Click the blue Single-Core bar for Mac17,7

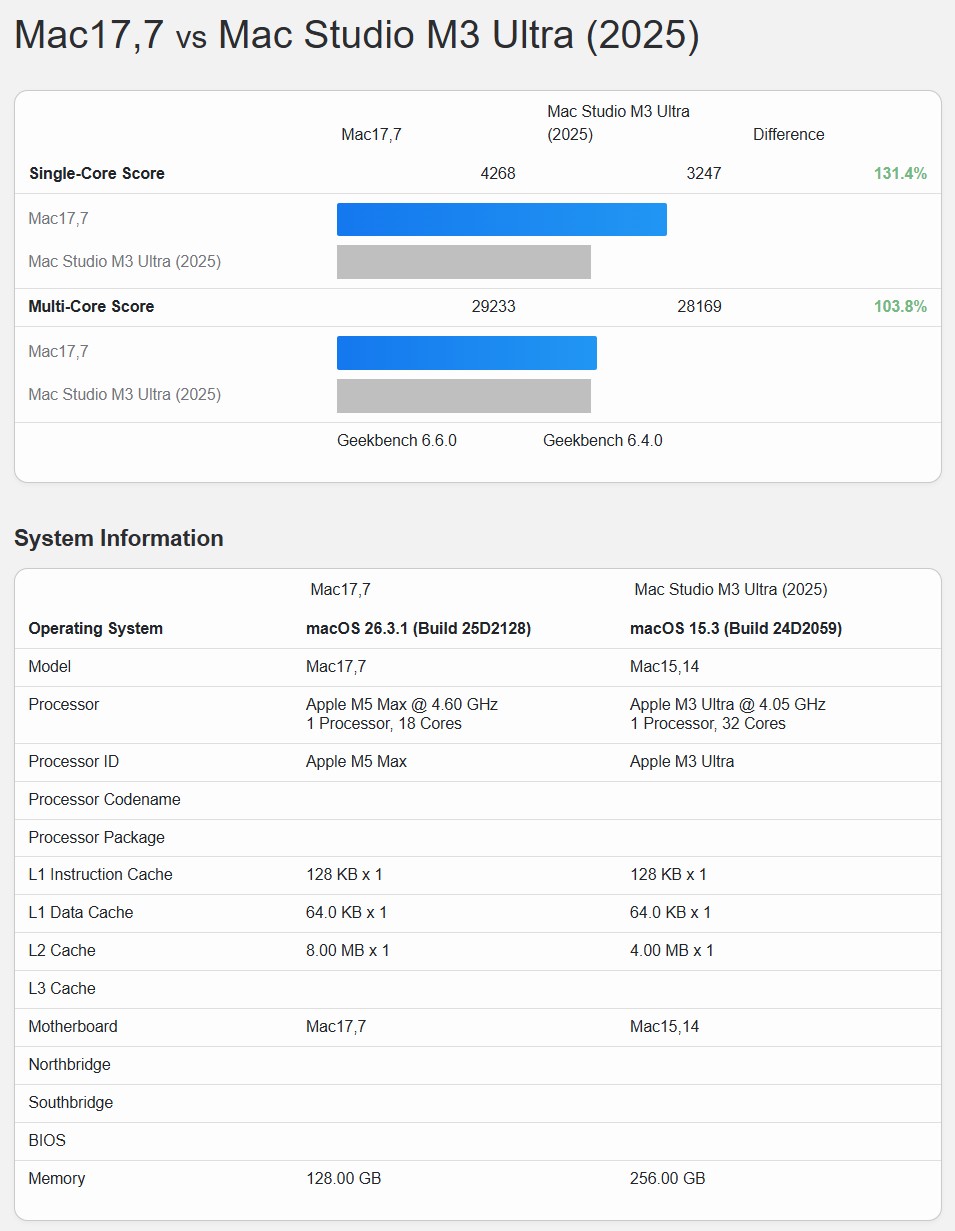tap(501, 219)
